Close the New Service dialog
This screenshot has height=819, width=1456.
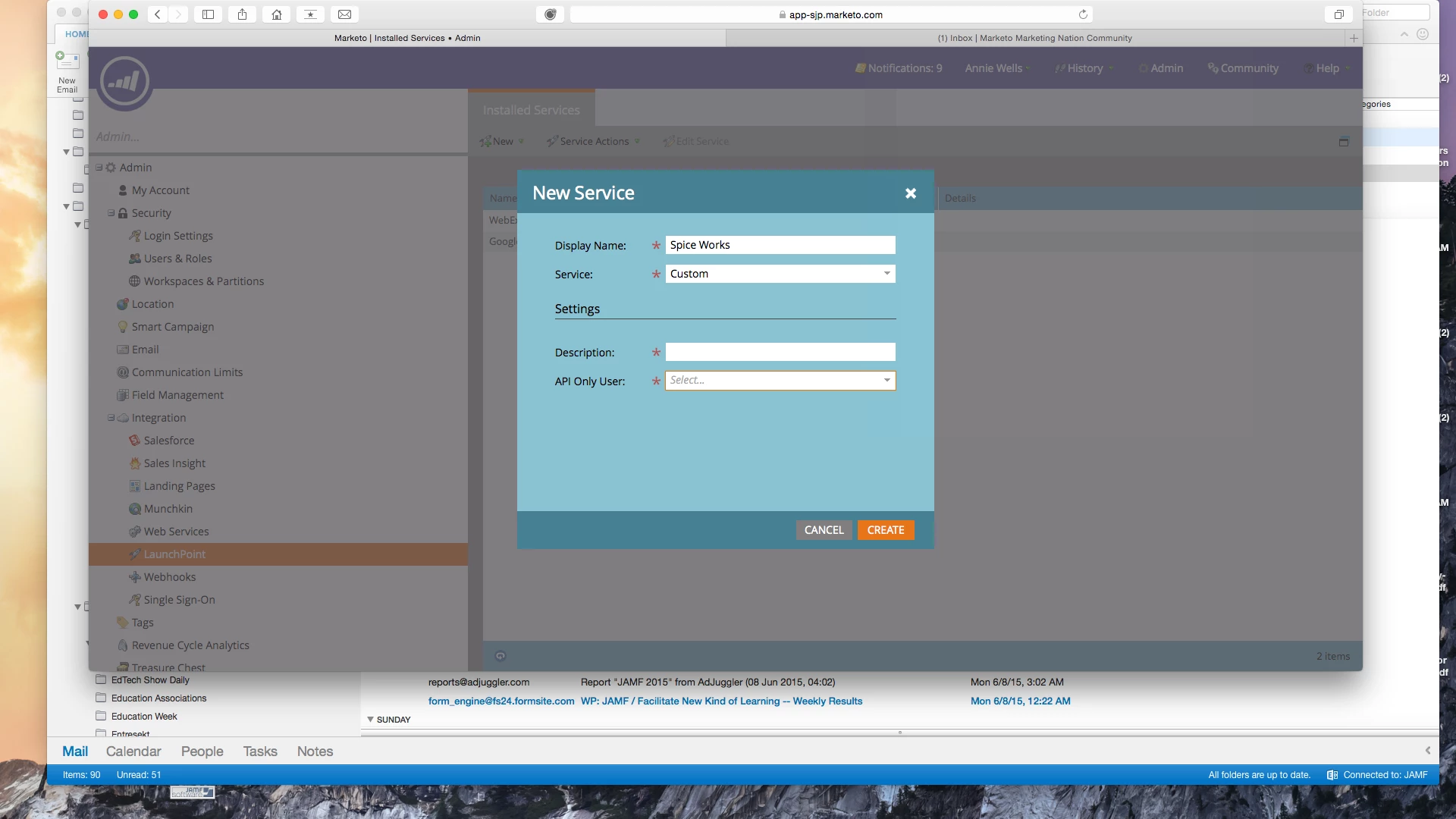coord(911,193)
